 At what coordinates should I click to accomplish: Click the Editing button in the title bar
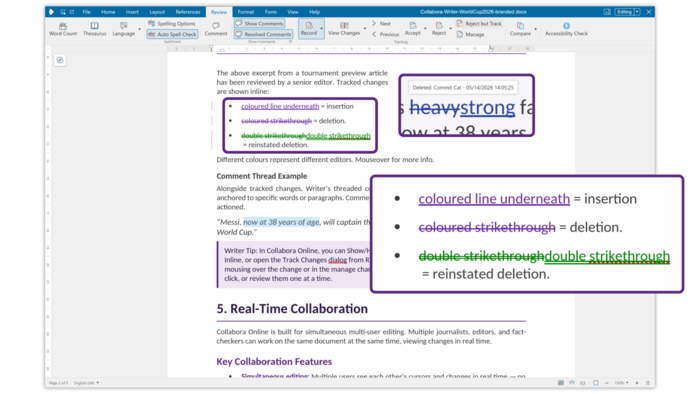(x=625, y=12)
